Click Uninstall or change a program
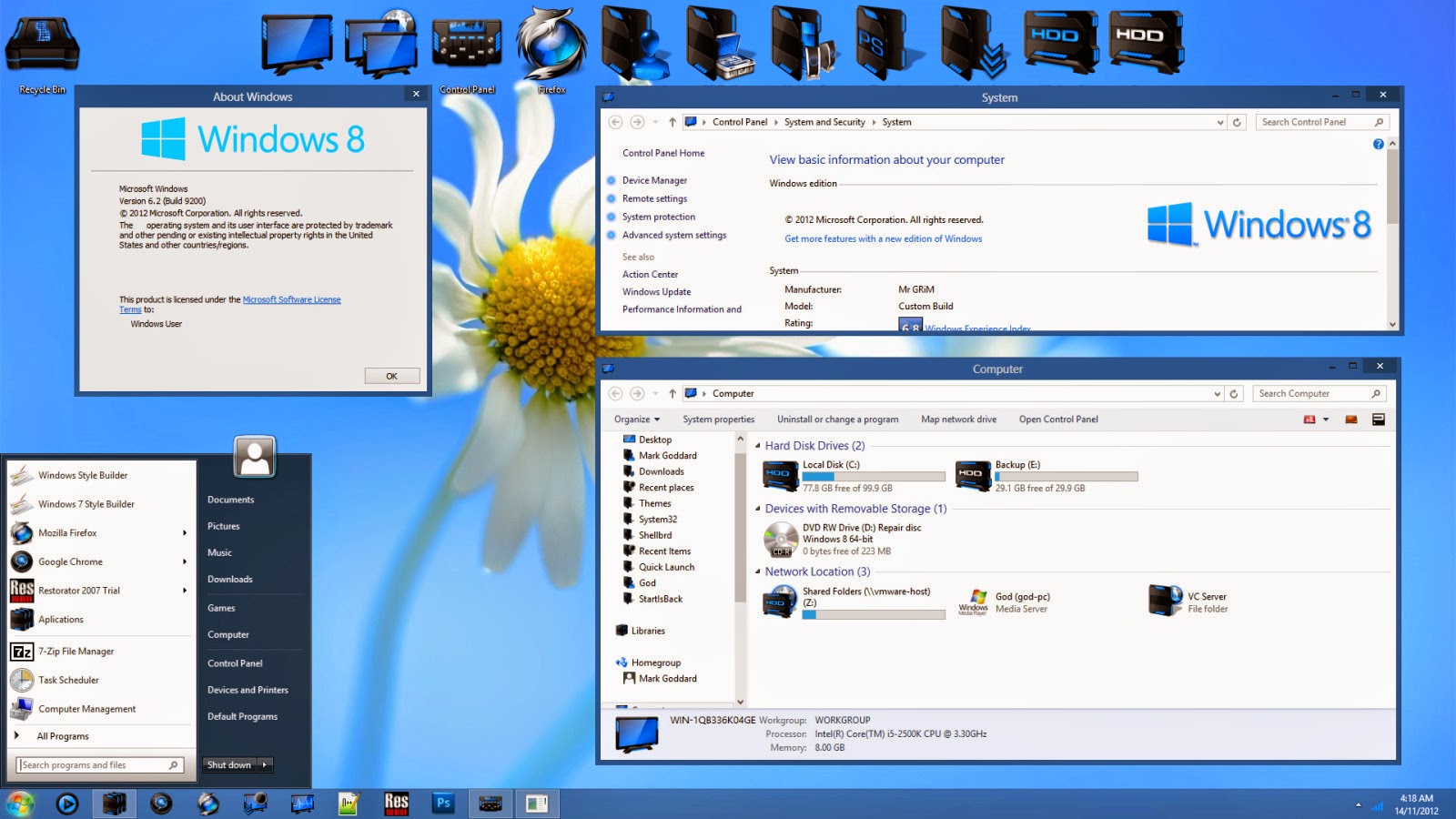 click(837, 420)
